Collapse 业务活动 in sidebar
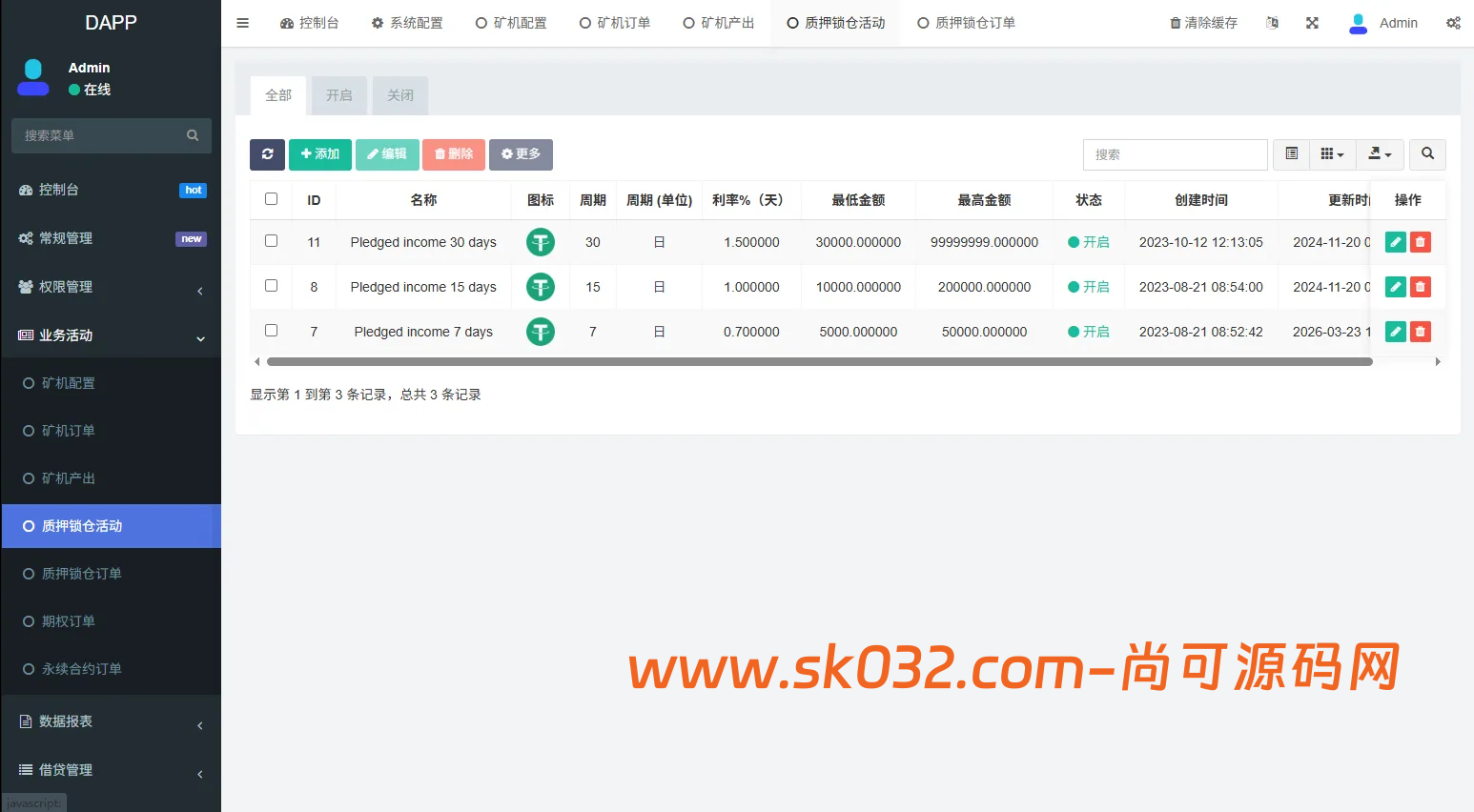The height and width of the screenshot is (812, 1474). (112, 335)
